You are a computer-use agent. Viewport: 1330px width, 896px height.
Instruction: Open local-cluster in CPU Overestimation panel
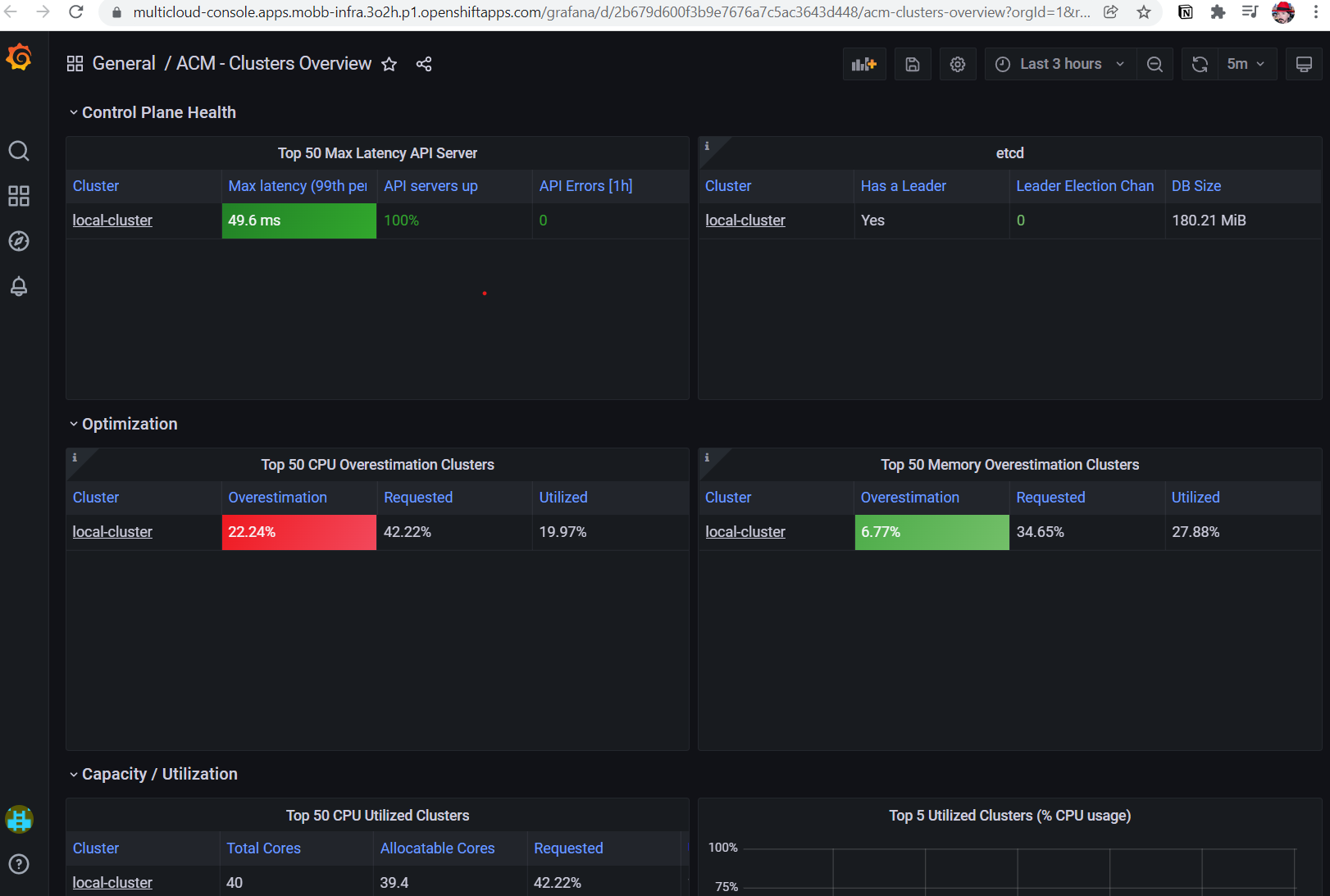(x=112, y=531)
